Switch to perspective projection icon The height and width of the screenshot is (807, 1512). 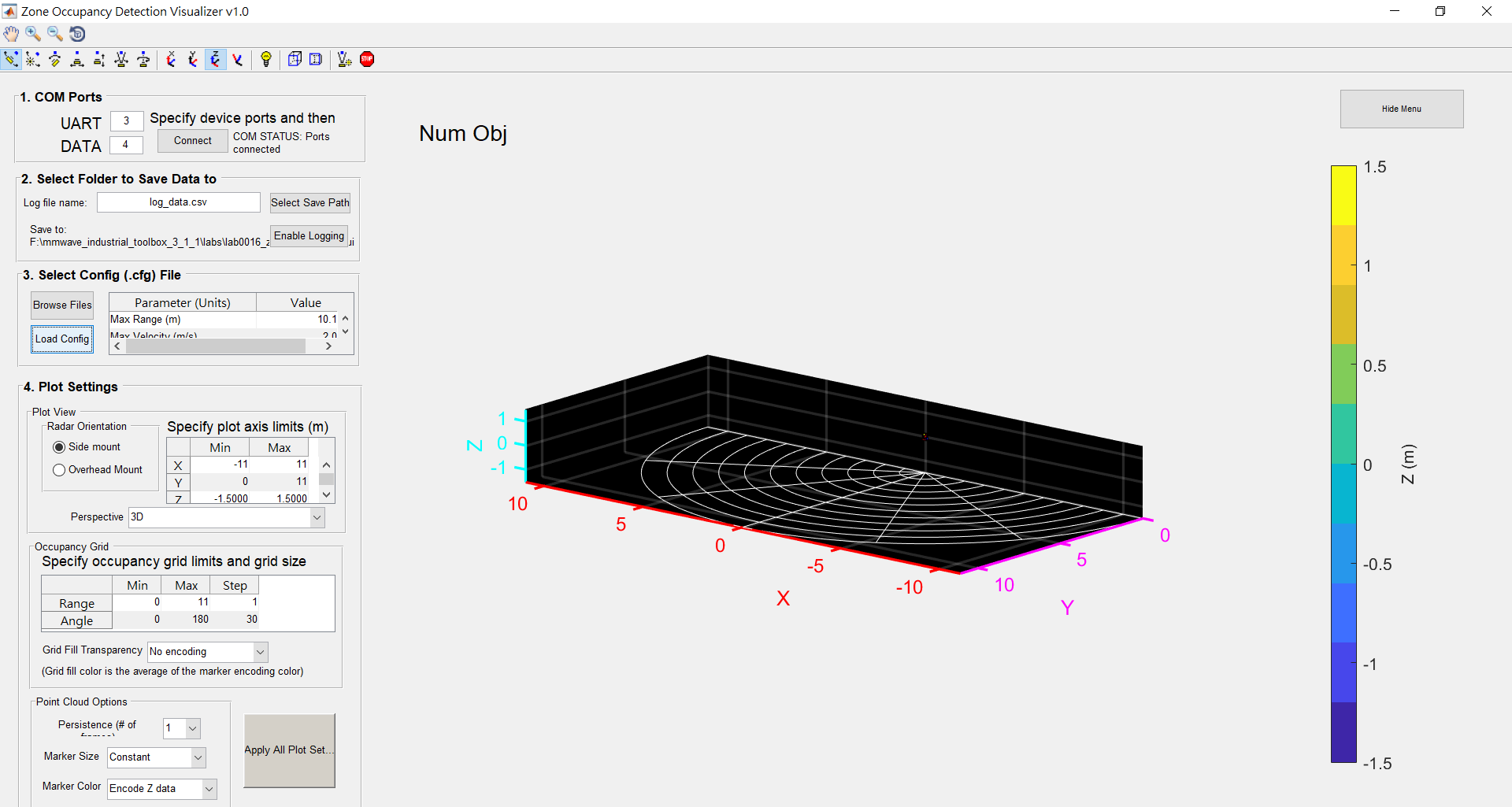[316, 59]
